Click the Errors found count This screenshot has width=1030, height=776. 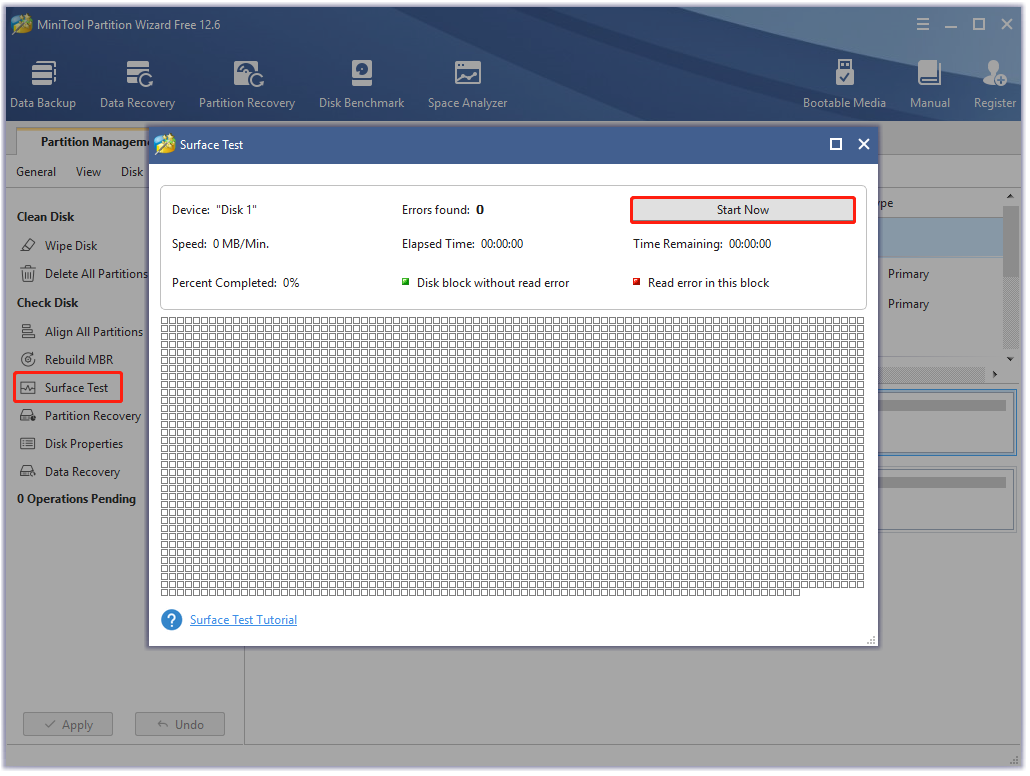point(480,210)
